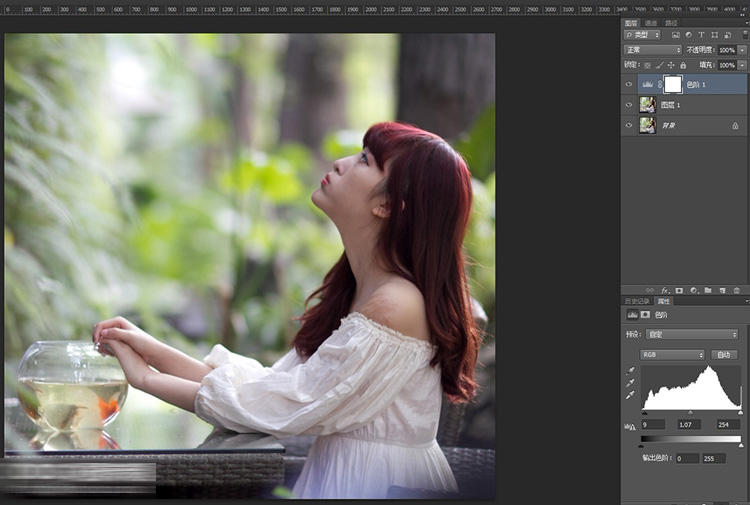Toggle visibility of 图层 1 layer
The height and width of the screenshot is (505, 750).
[629, 105]
